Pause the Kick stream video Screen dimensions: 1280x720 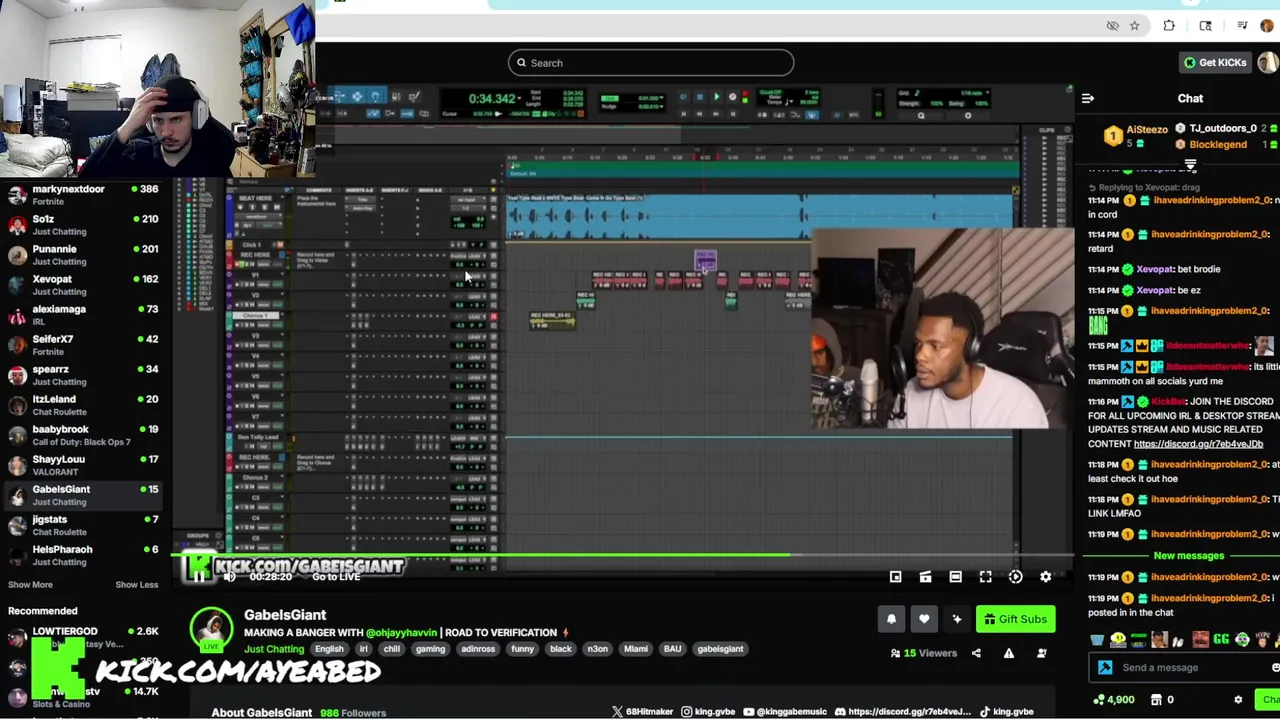[198, 576]
